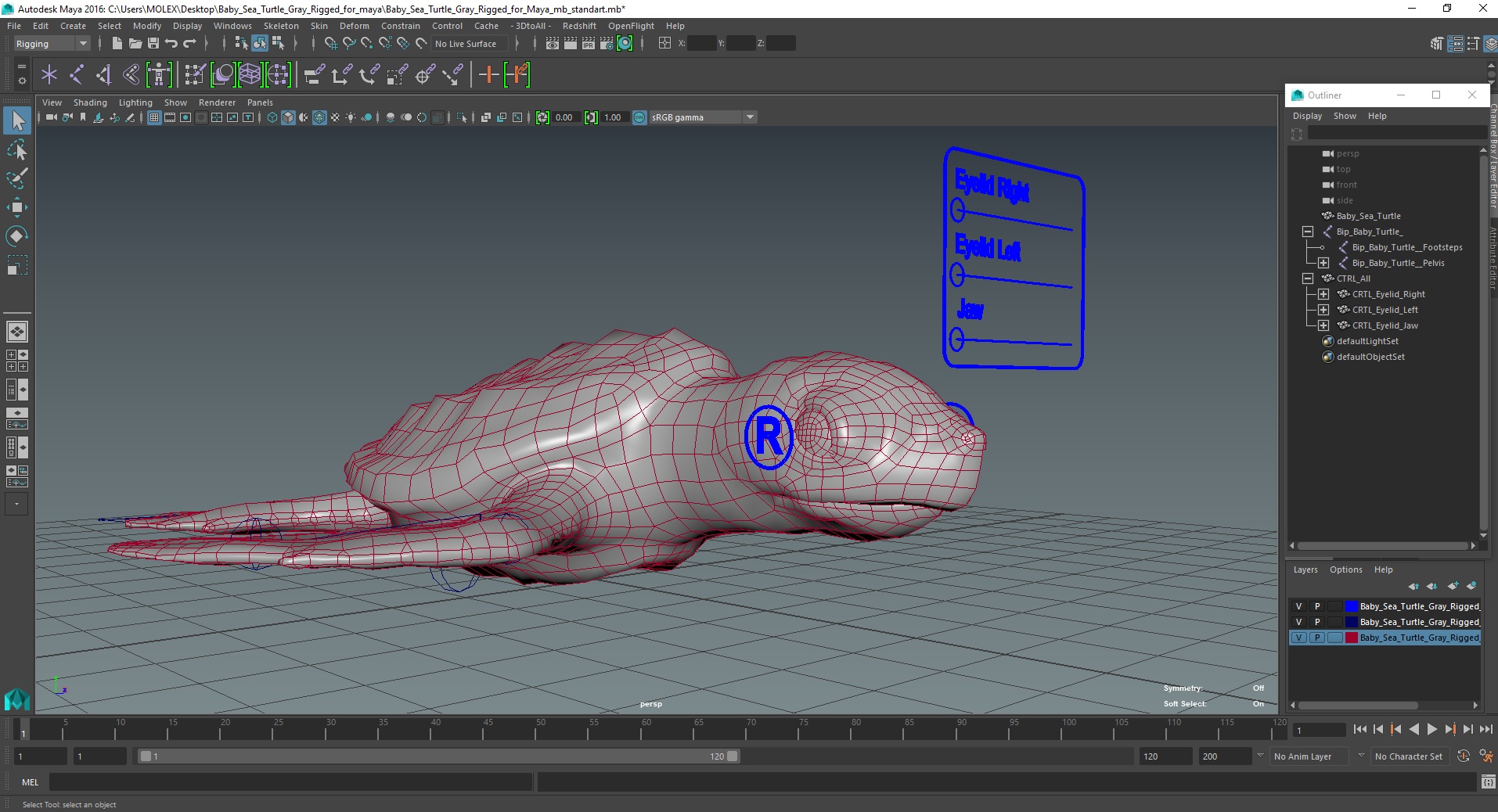Undo the last action via the arrow icon
The width and height of the screenshot is (1498, 812).
point(171,44)
